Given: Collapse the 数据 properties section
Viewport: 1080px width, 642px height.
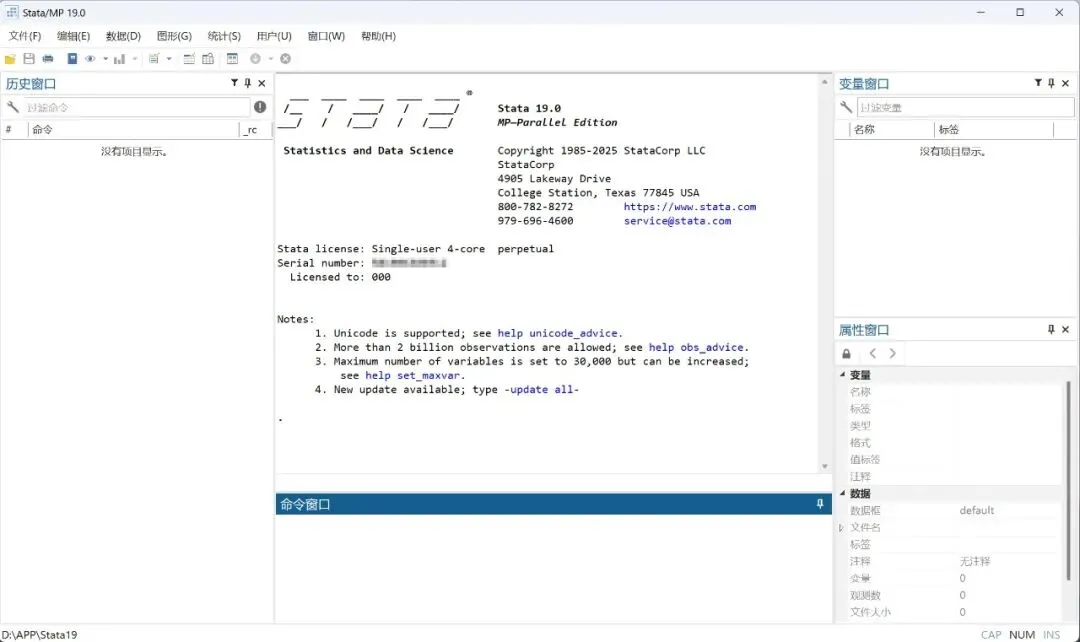Looking at the screenshot, I should coord(842,493).
